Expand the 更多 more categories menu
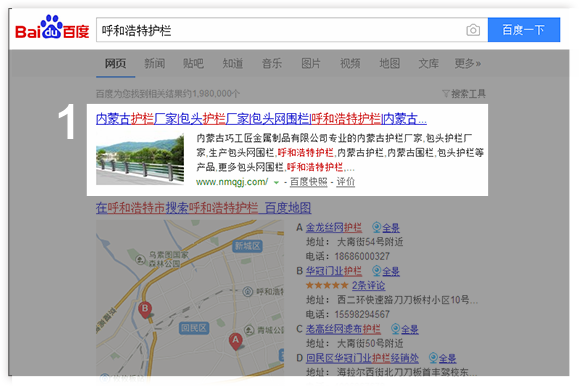The width and height of the screenshot is (579, 386). tap(467, 64)
